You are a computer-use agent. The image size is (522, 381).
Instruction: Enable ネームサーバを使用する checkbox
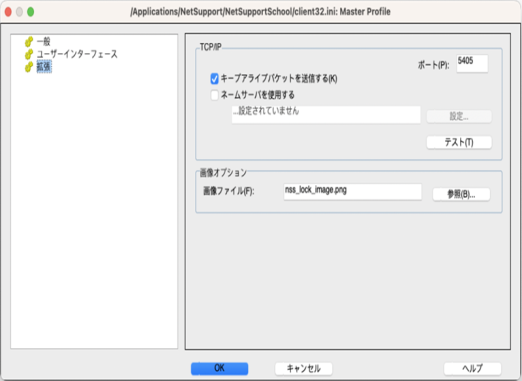click(x=214, y=95)
